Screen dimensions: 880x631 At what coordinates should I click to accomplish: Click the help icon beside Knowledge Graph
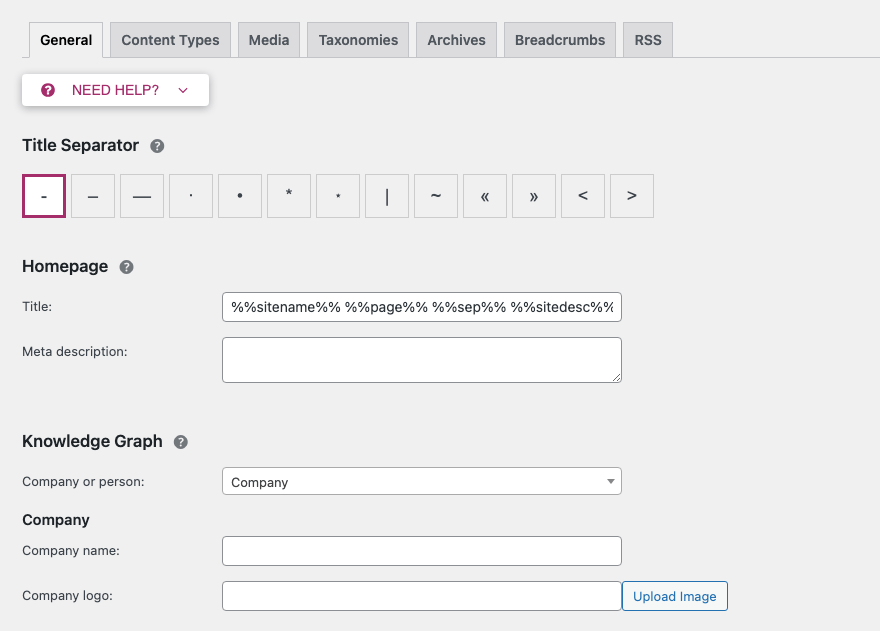tap(181, 442)
